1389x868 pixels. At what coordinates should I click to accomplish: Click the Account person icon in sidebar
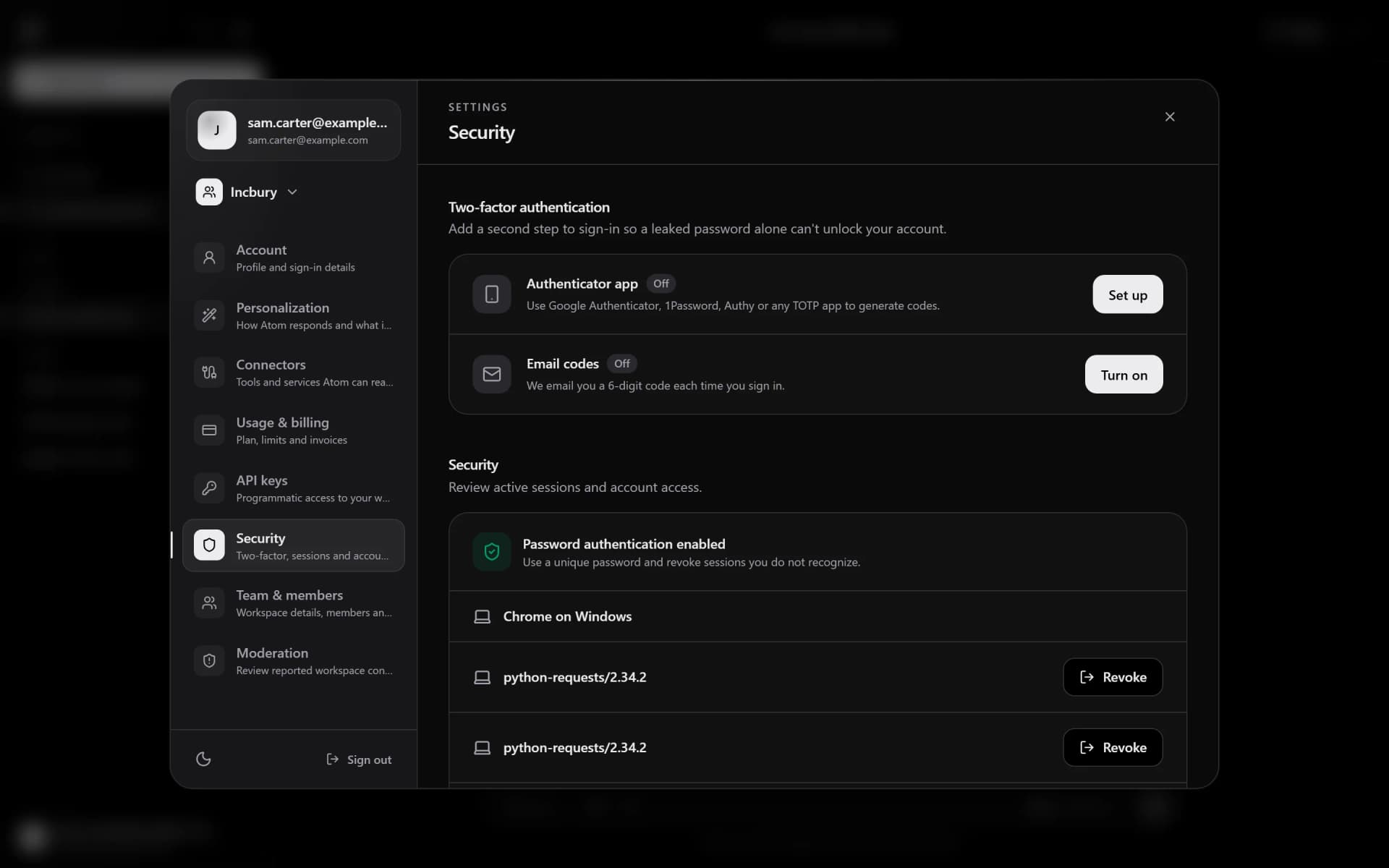(x=209, y=258)
